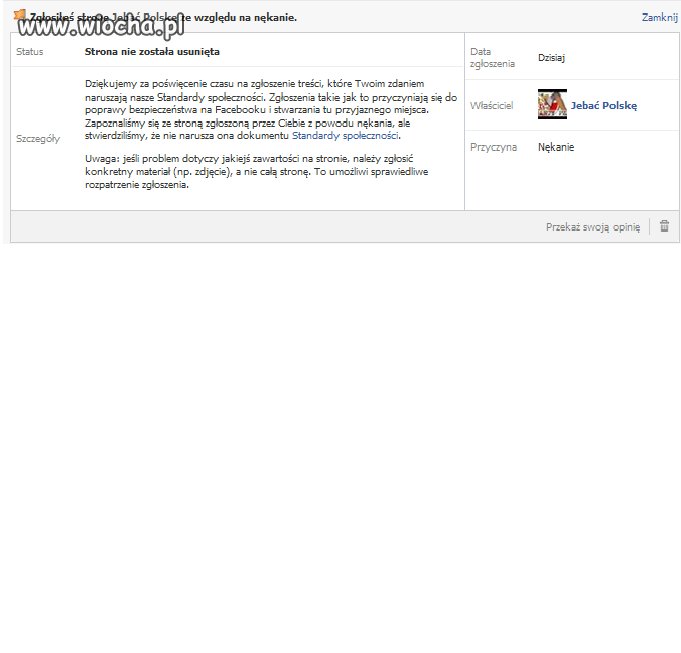Image resolution: width=681 pixels, height=653 pixels.
Task: Click the 'Właściciel' label
Action: 491,106
